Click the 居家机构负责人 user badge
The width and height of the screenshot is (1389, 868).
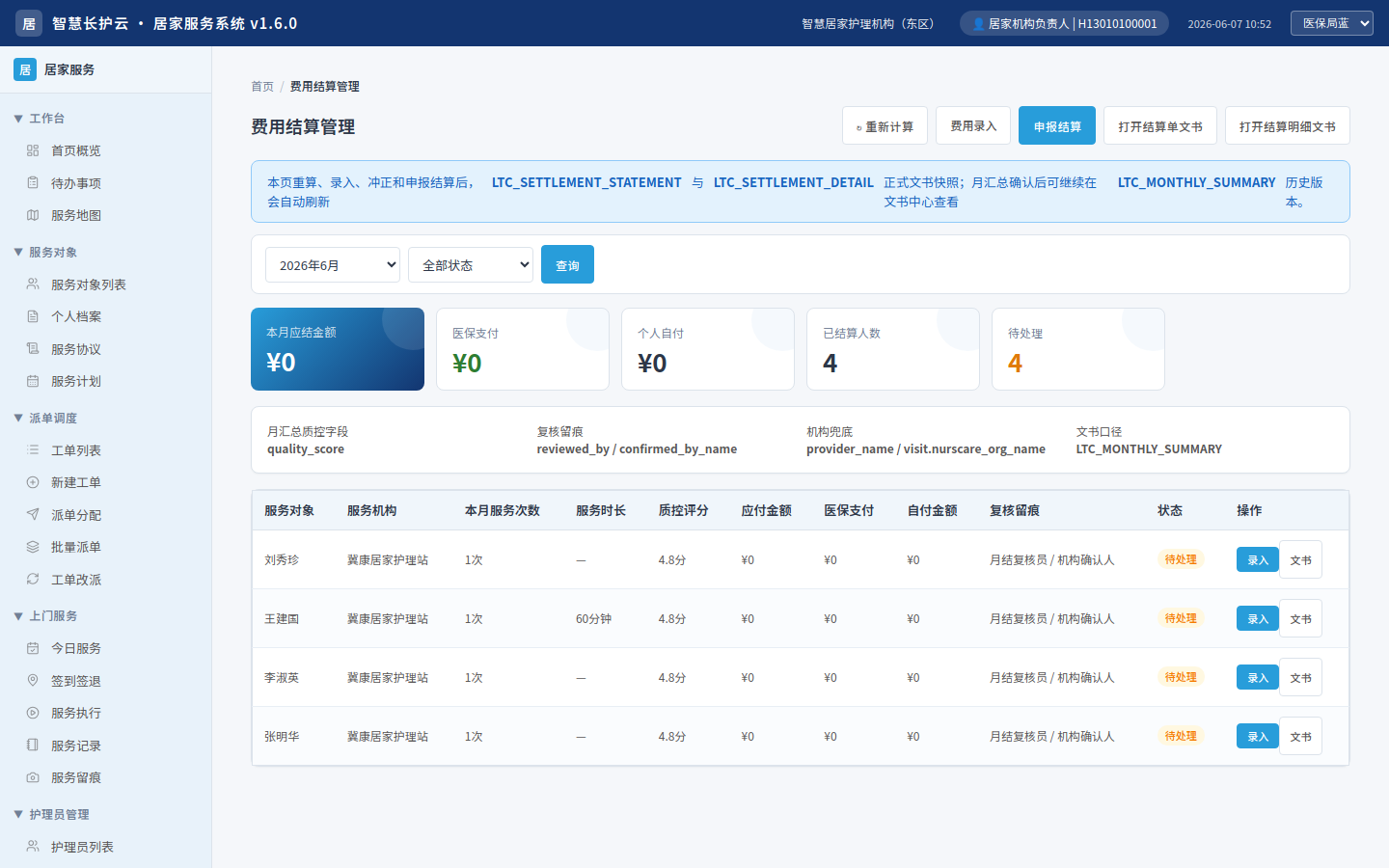pyautogui.click(x=1064, y=23)
